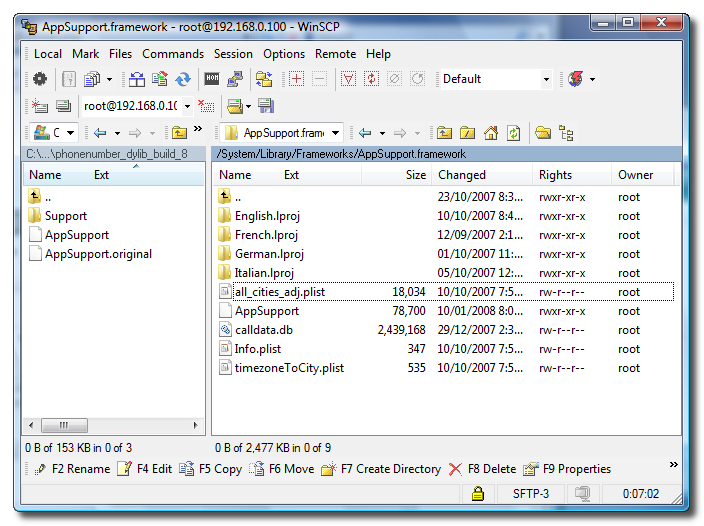Open the Remote menu
This screenshot has height=526, width=704.
click(x=335, y=54)
